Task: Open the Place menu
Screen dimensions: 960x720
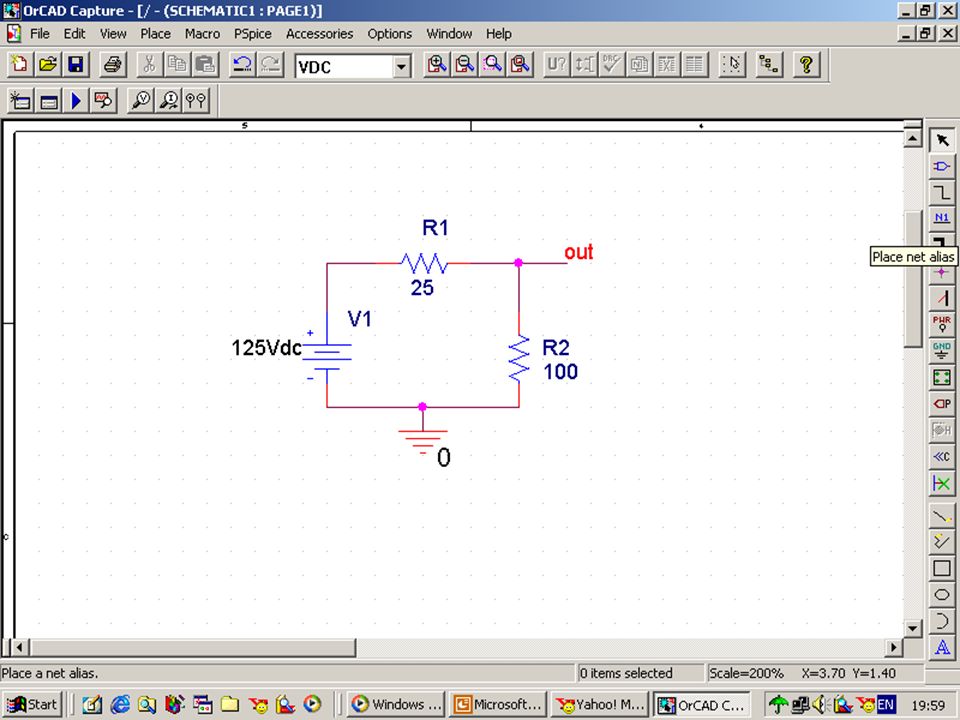Action: pyautogui.click(x=156, y=34)
